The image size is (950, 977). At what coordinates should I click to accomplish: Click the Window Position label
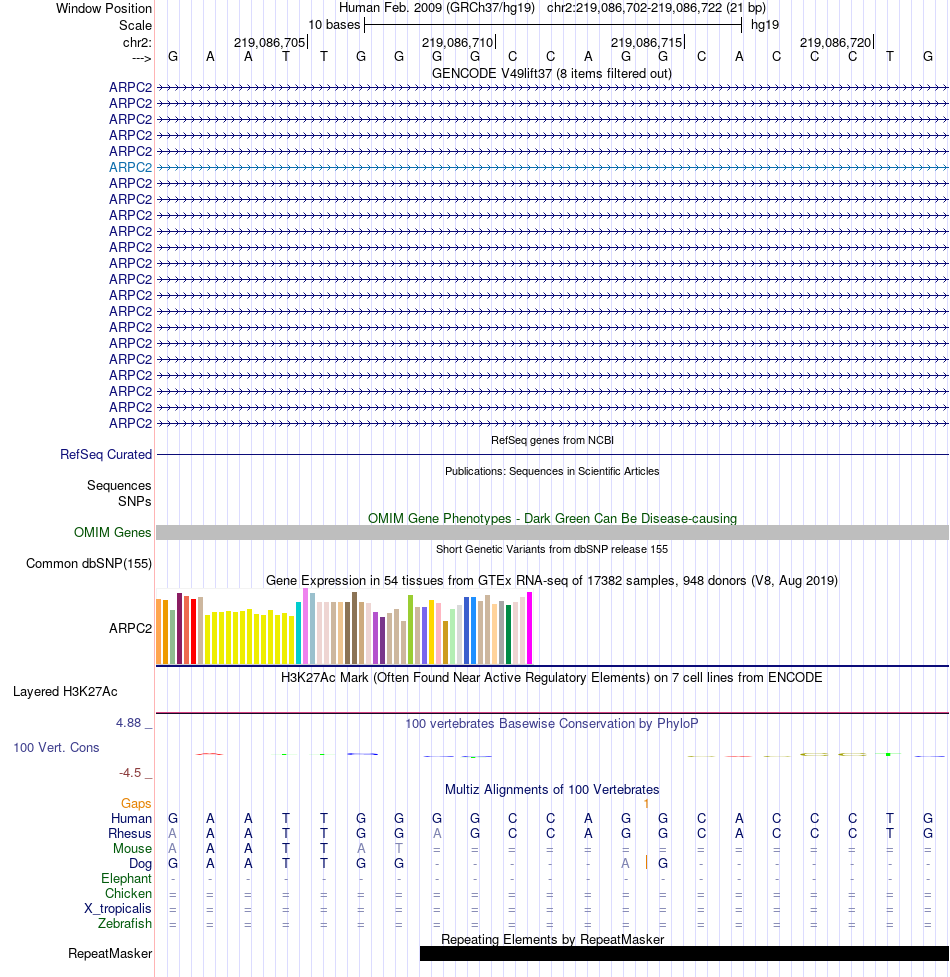pyautogui.click(x=104, y=9)
